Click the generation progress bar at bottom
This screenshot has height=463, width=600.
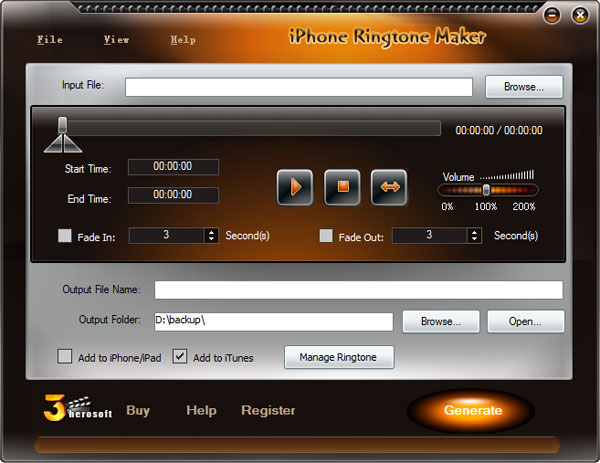pyautogui.click(x=297, y=445)
